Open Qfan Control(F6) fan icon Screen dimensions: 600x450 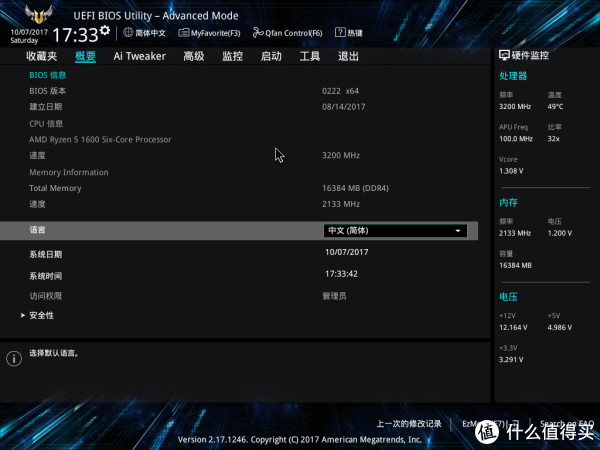[x=258, y=33]
